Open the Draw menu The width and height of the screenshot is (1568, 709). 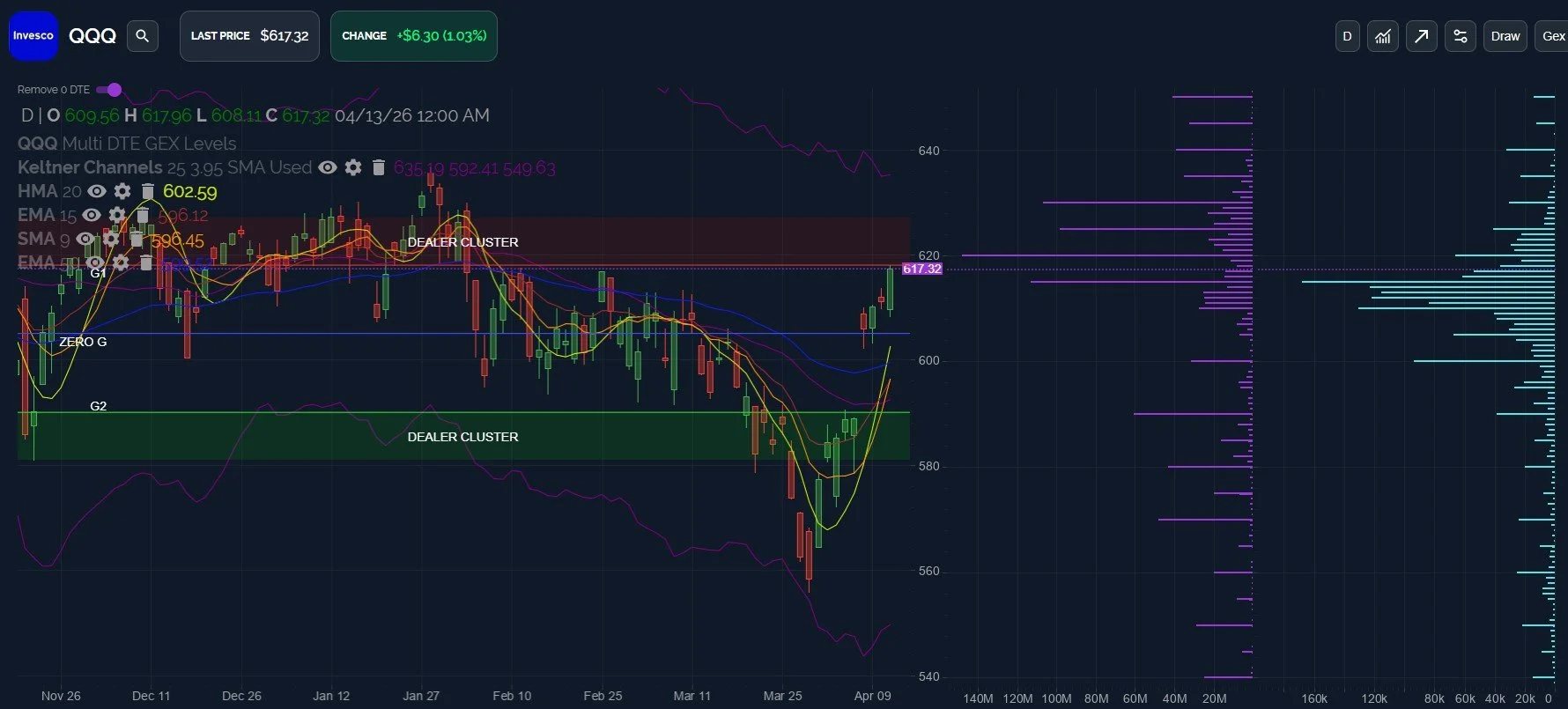[1505, 36]
